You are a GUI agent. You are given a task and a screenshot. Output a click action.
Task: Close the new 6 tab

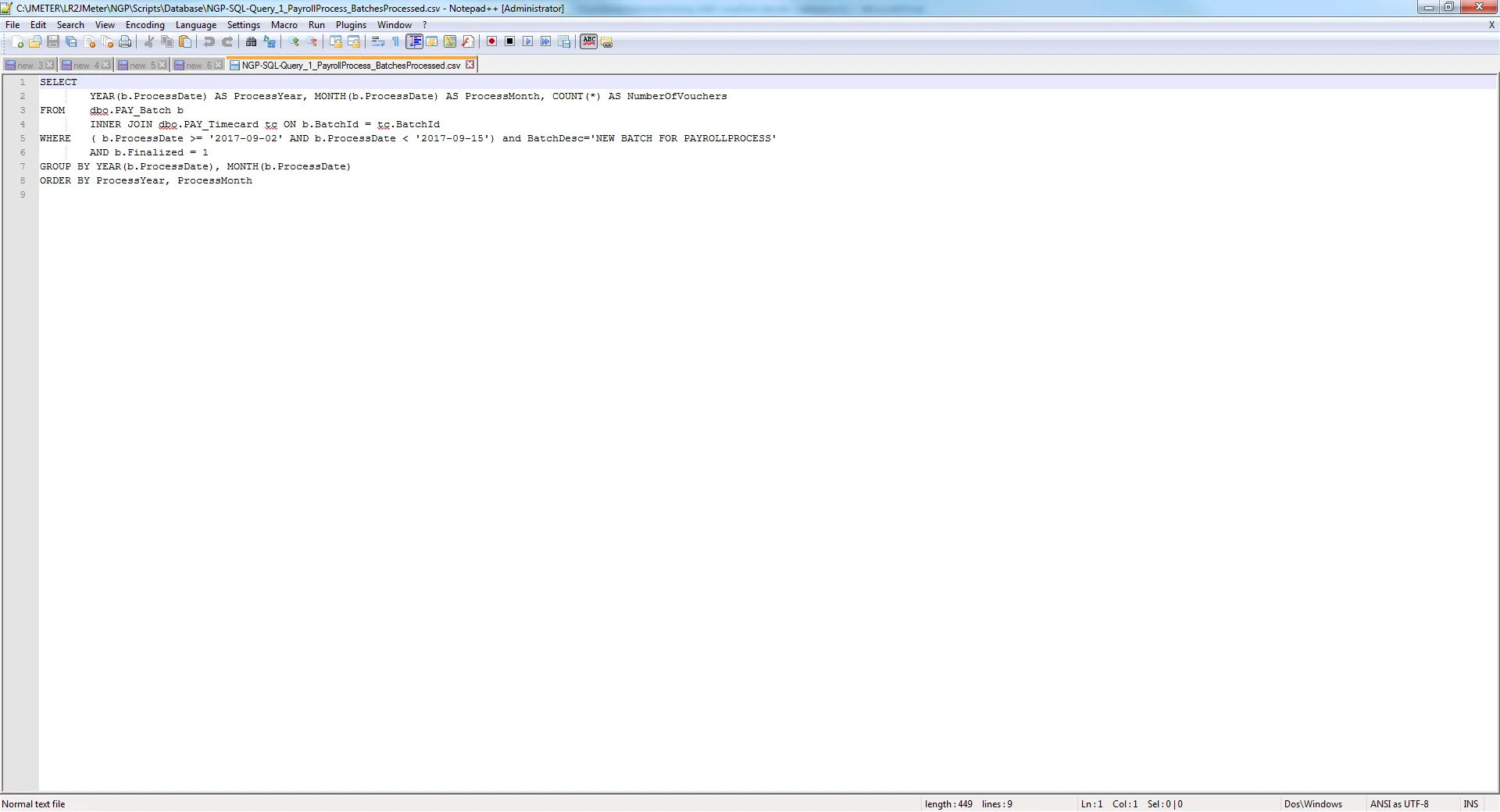pos(219,65)
